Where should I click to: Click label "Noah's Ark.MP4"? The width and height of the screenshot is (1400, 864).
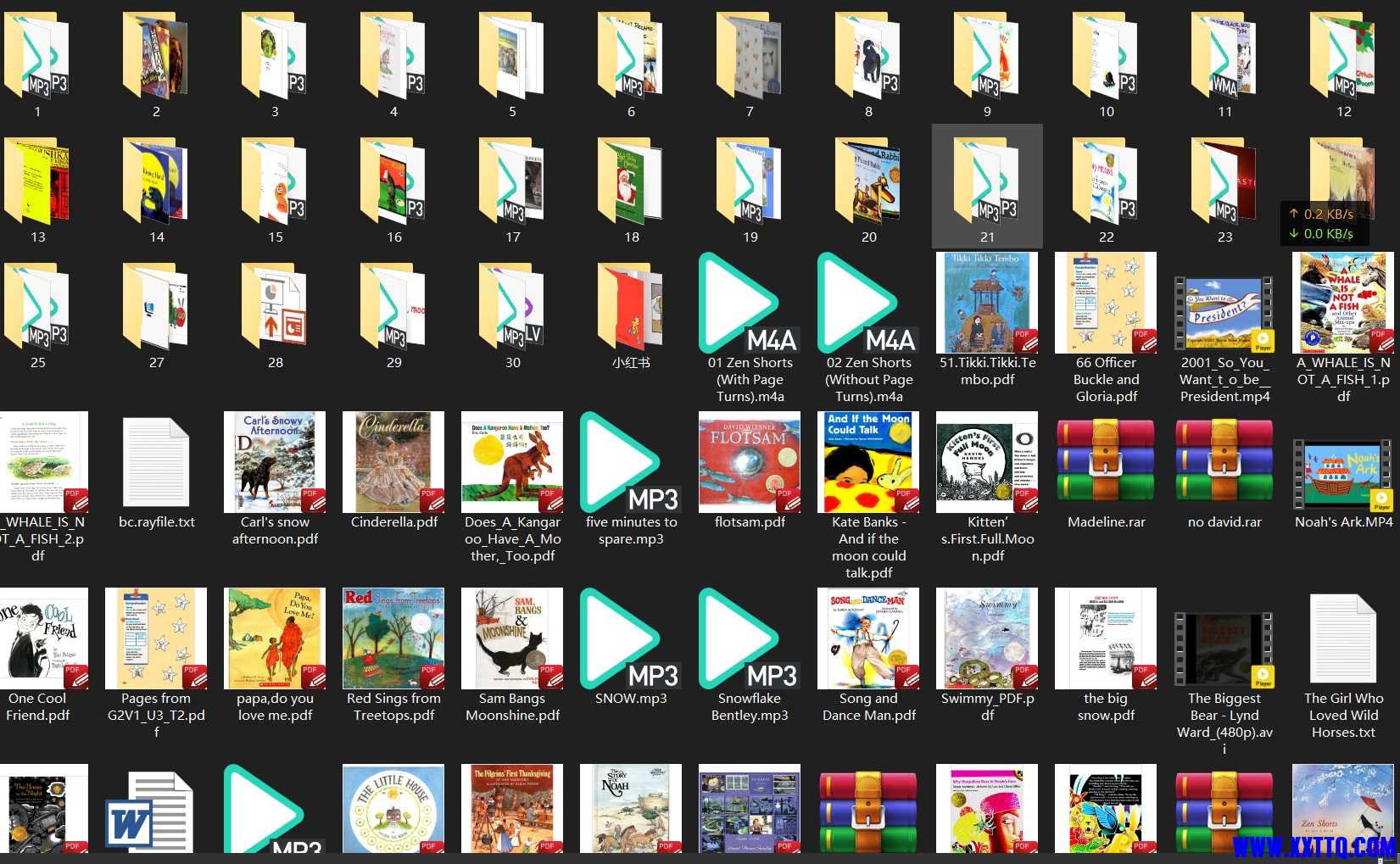click(1343, 522)
